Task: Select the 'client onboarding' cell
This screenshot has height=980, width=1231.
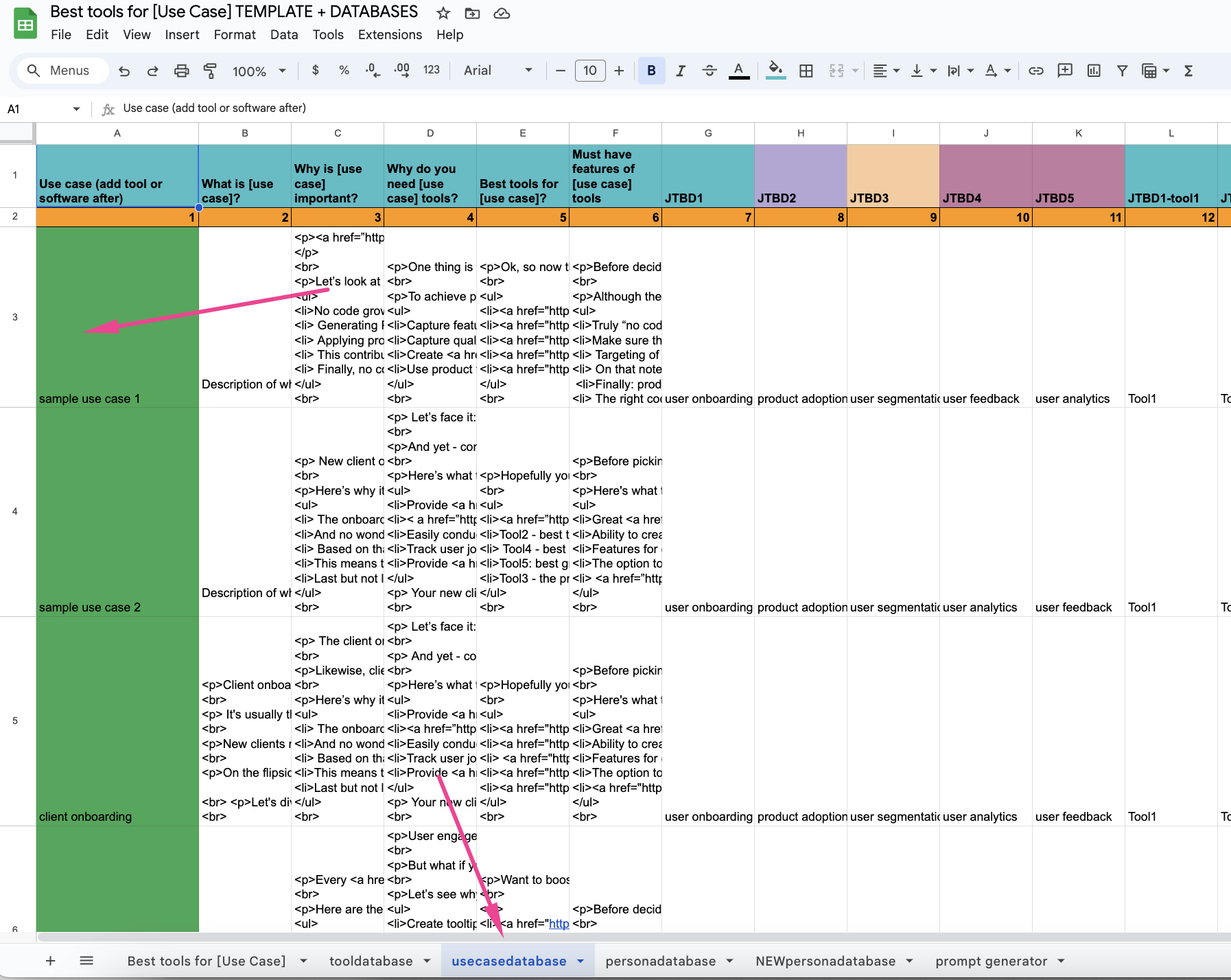Action: tap(117, 721)
